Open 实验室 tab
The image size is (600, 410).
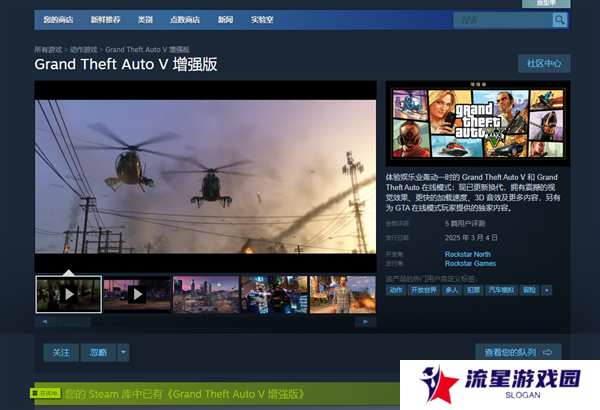coord(262,20)
